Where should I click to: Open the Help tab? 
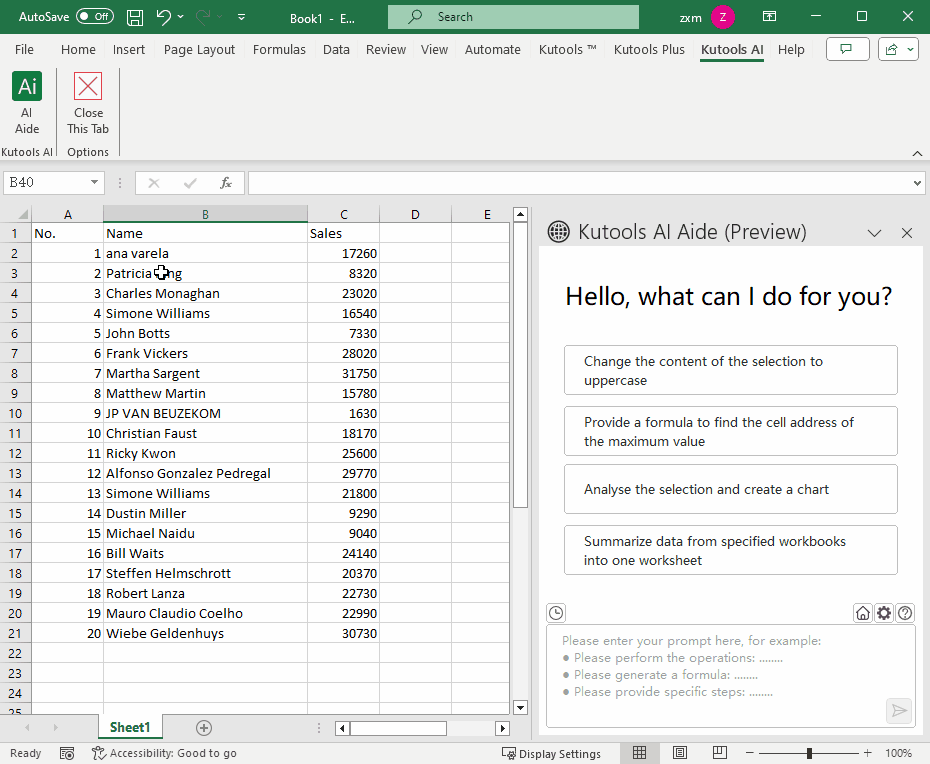click(791, 50)
